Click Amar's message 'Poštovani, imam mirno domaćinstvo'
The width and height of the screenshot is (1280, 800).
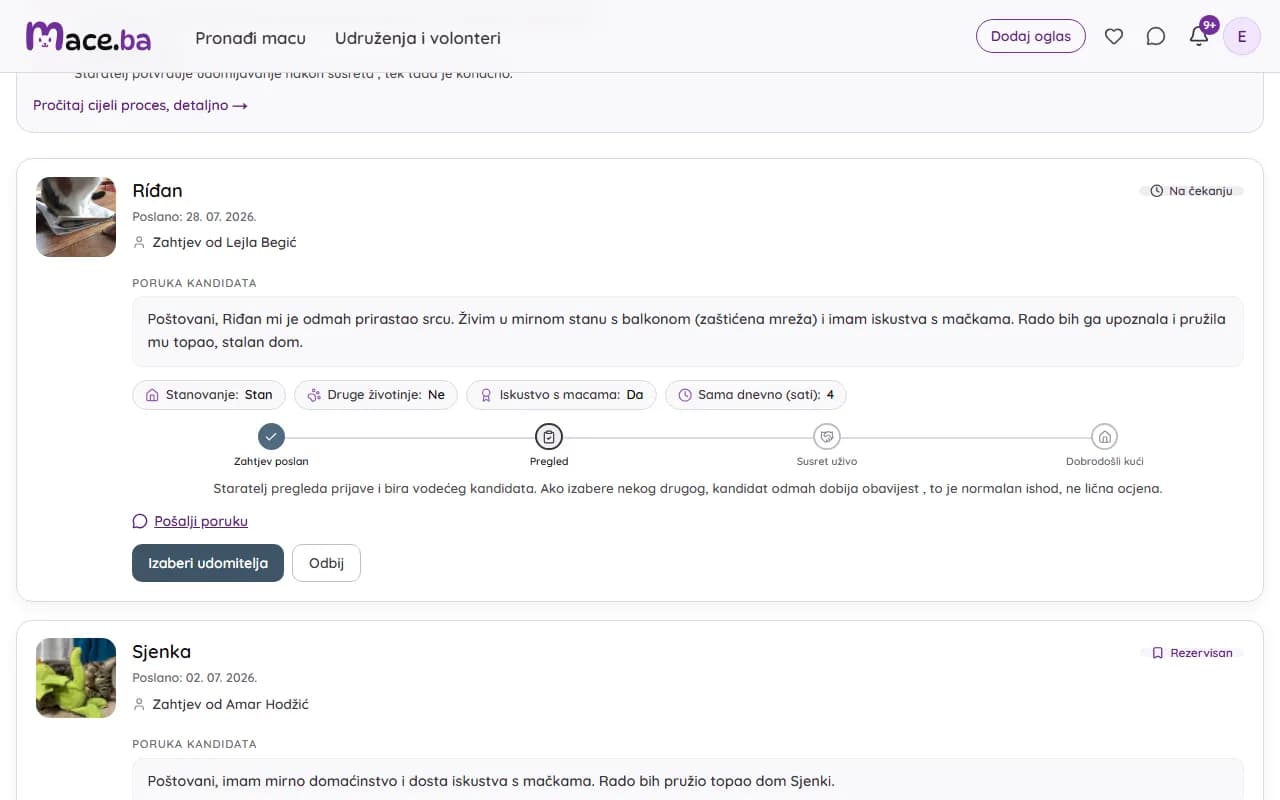click(491, 781)
